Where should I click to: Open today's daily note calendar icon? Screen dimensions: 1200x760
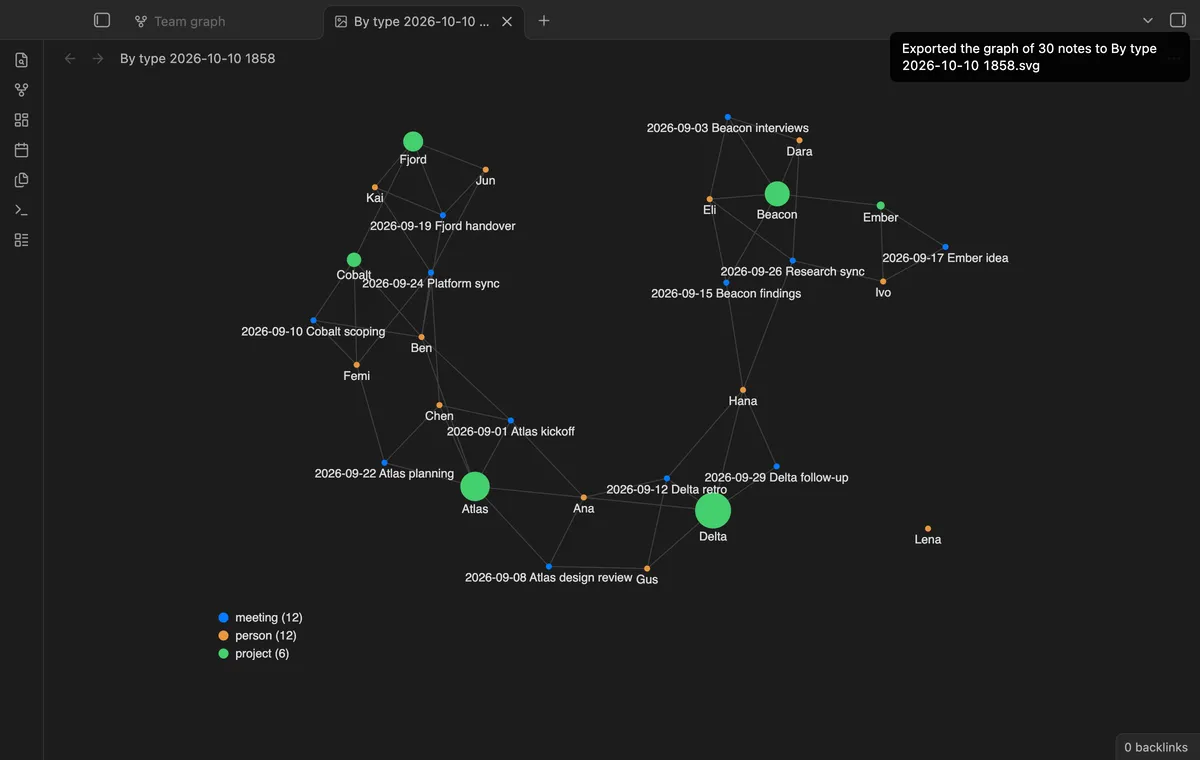[x=22, y=150]
